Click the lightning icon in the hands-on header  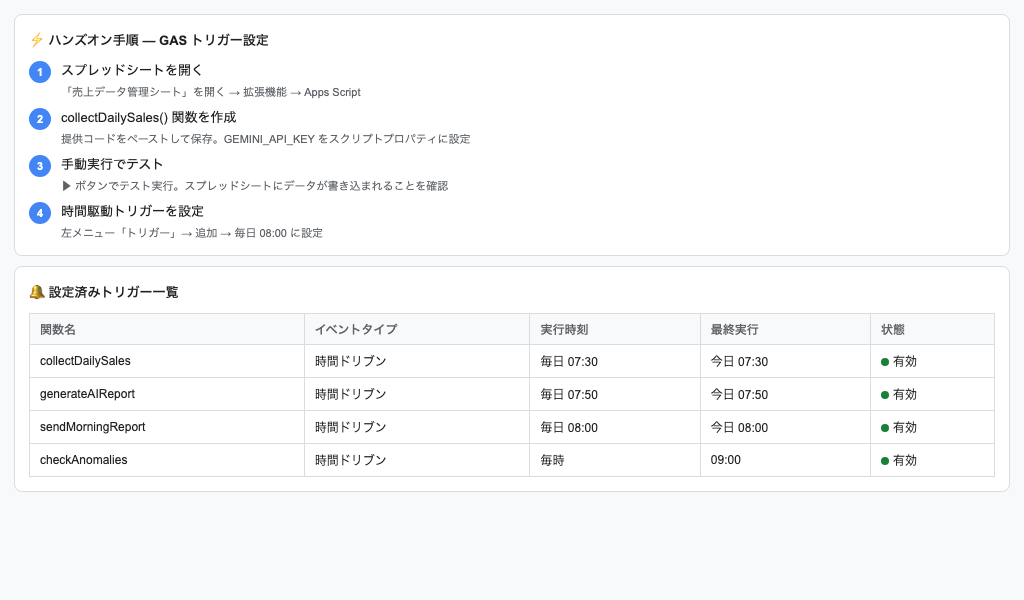(36, 40)
